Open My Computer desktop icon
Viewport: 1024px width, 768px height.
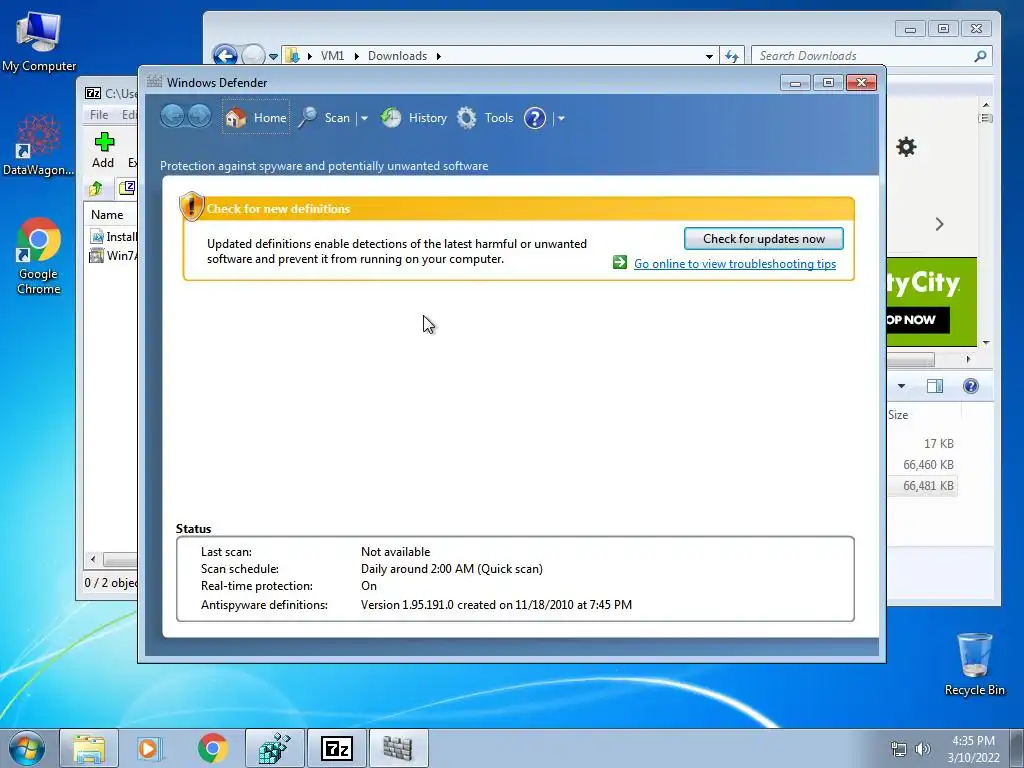[x=39, y=42]
